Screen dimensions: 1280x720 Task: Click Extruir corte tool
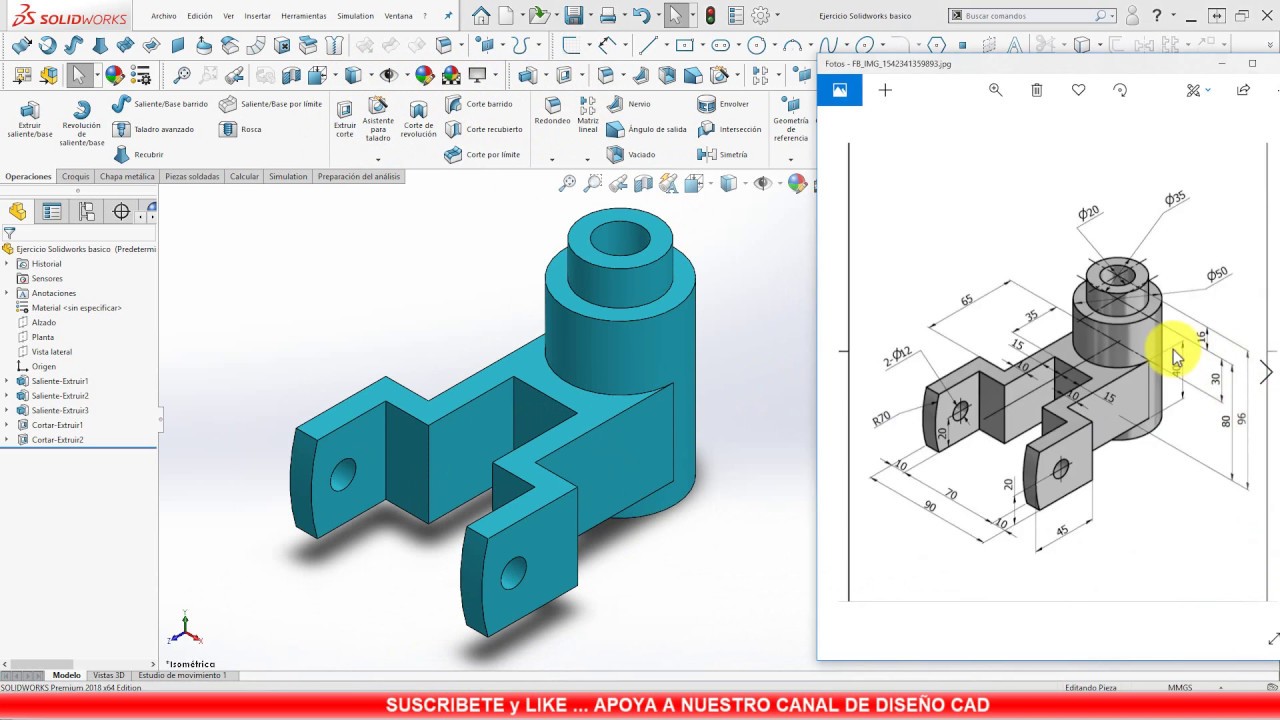344,119
